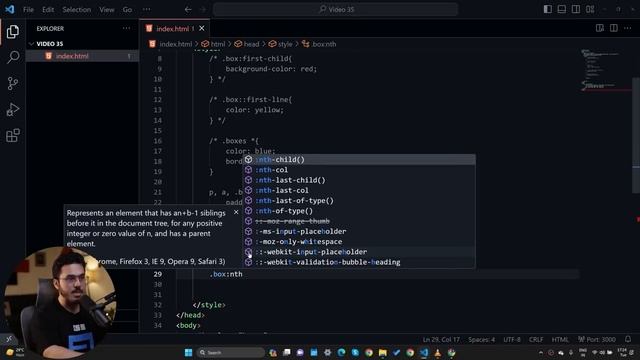Click Ln 29, Col 17 in status bar

pos(441,340)
